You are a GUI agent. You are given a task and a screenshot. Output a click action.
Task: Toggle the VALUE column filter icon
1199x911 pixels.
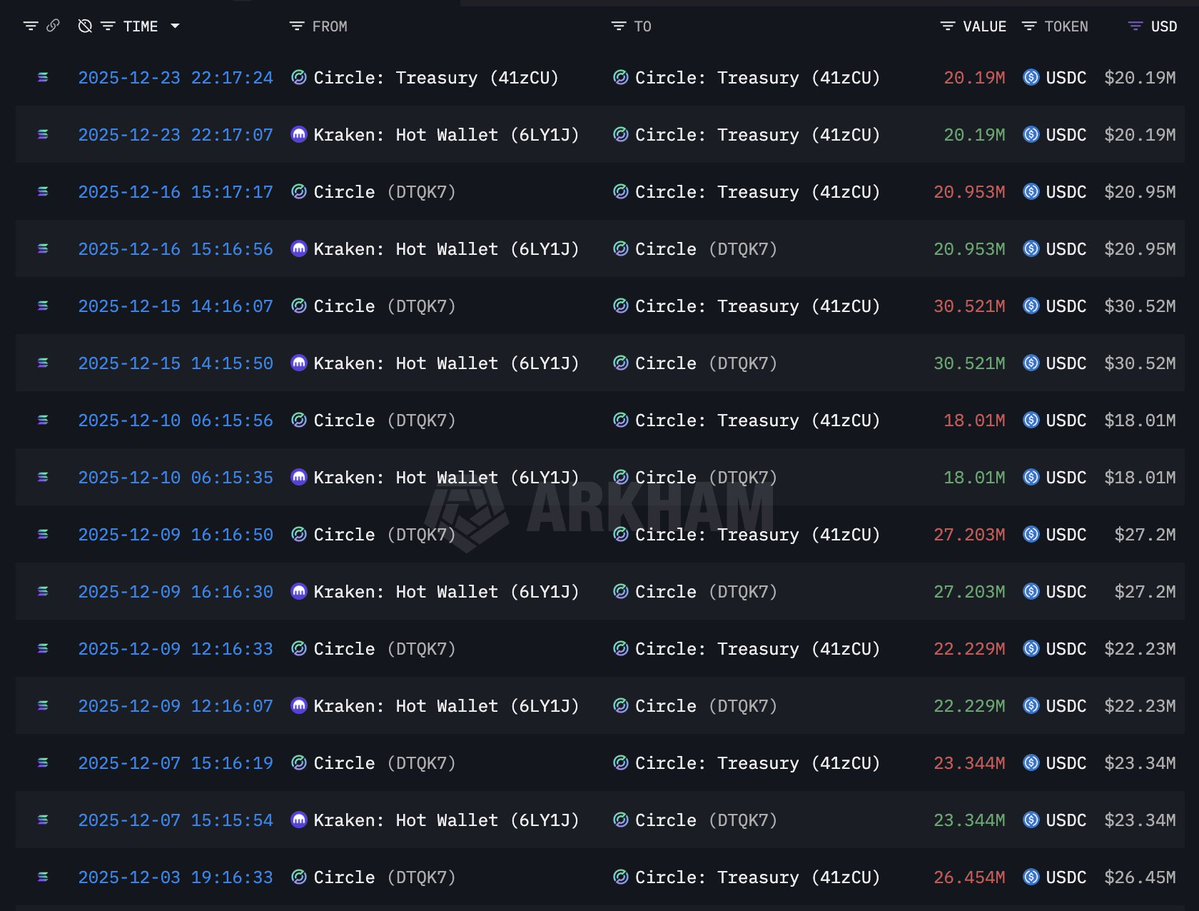(x=948, y=26)
